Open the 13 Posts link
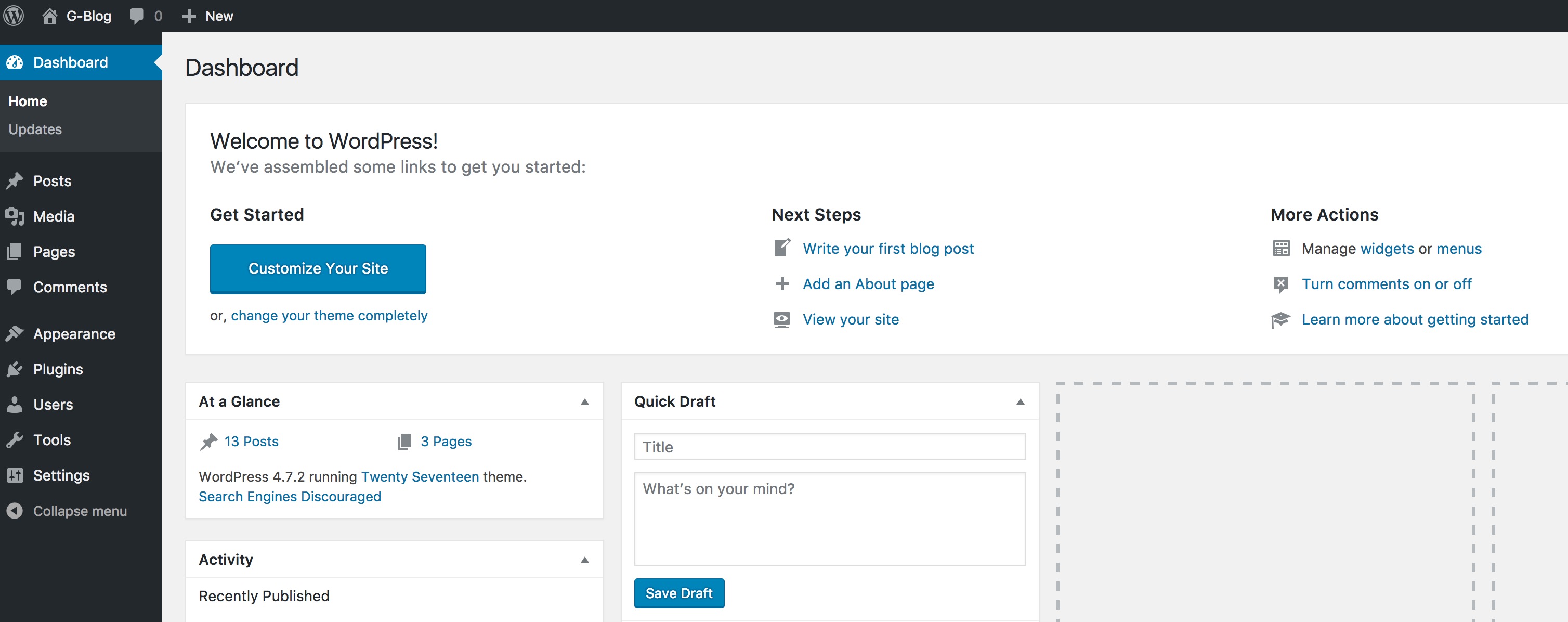 pyautogui.click(x=251, y=441)
